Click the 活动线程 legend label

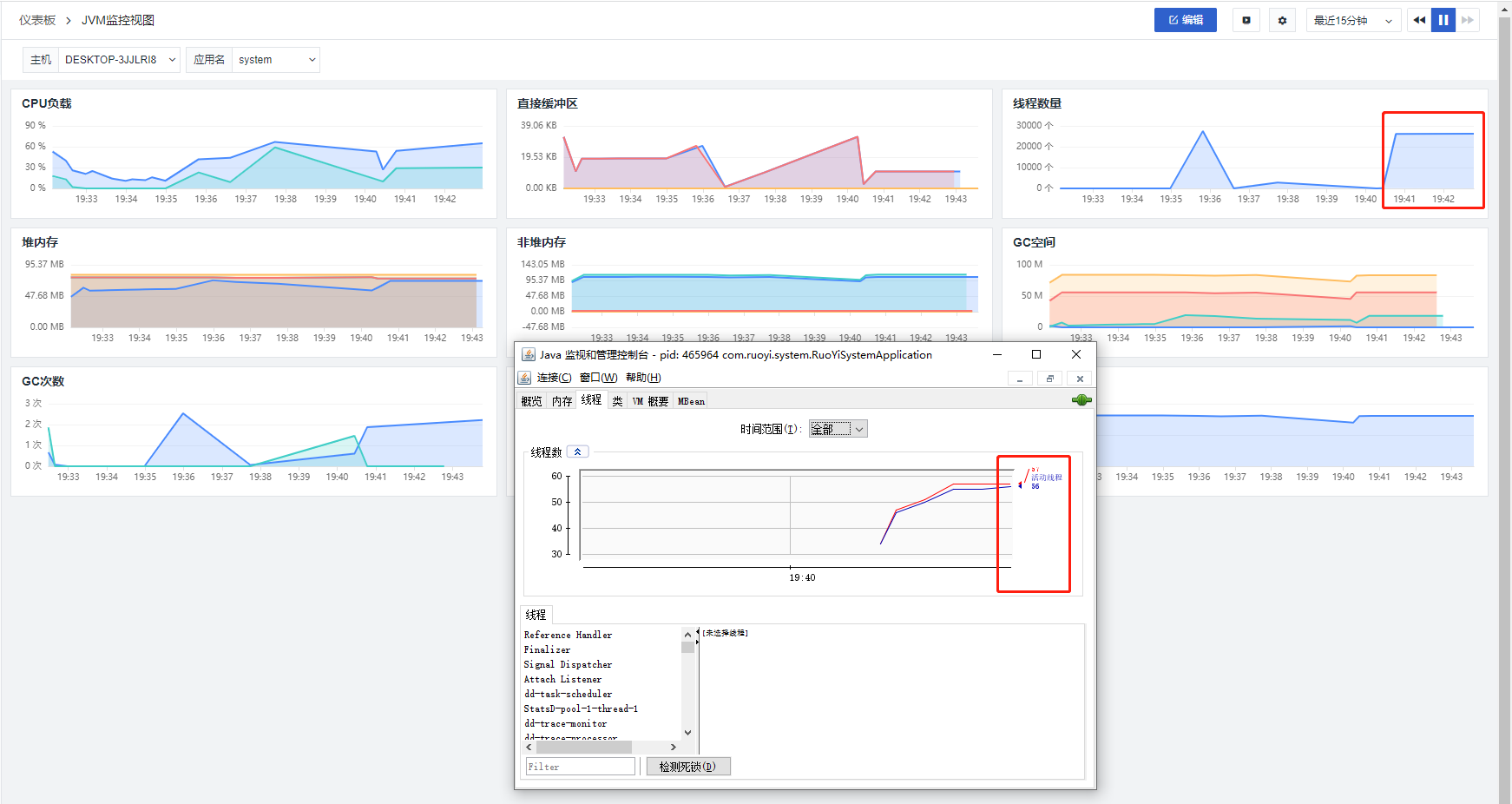(x=1046, y=478)
